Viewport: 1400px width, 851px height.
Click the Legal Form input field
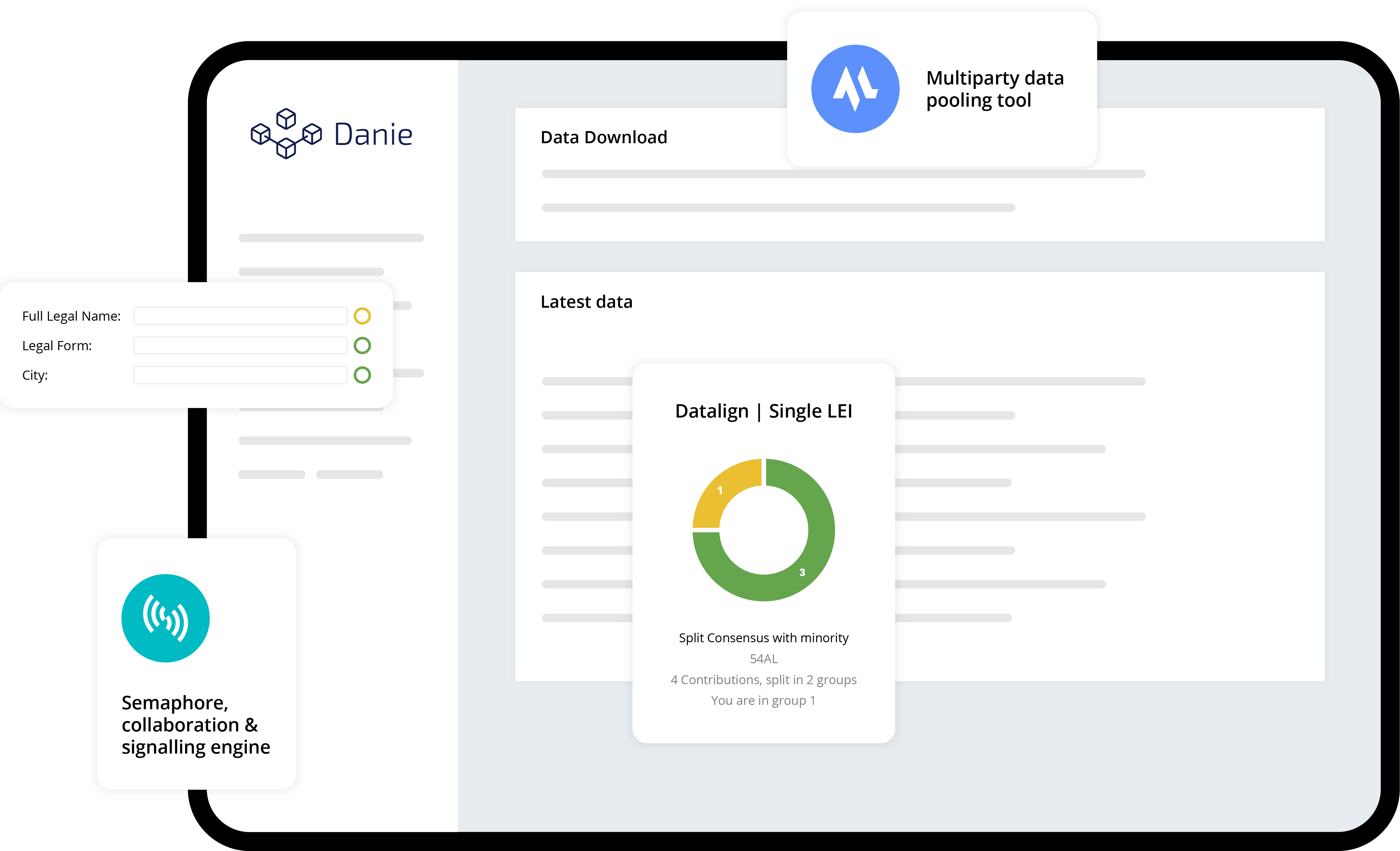click(240, 346)
